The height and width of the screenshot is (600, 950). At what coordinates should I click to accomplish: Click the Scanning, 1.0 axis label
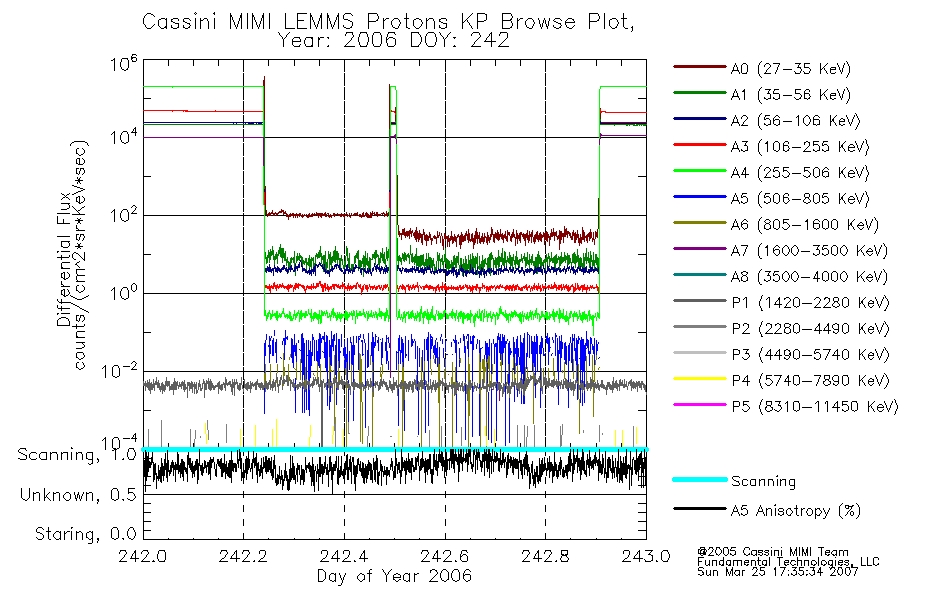click(77, 455)
